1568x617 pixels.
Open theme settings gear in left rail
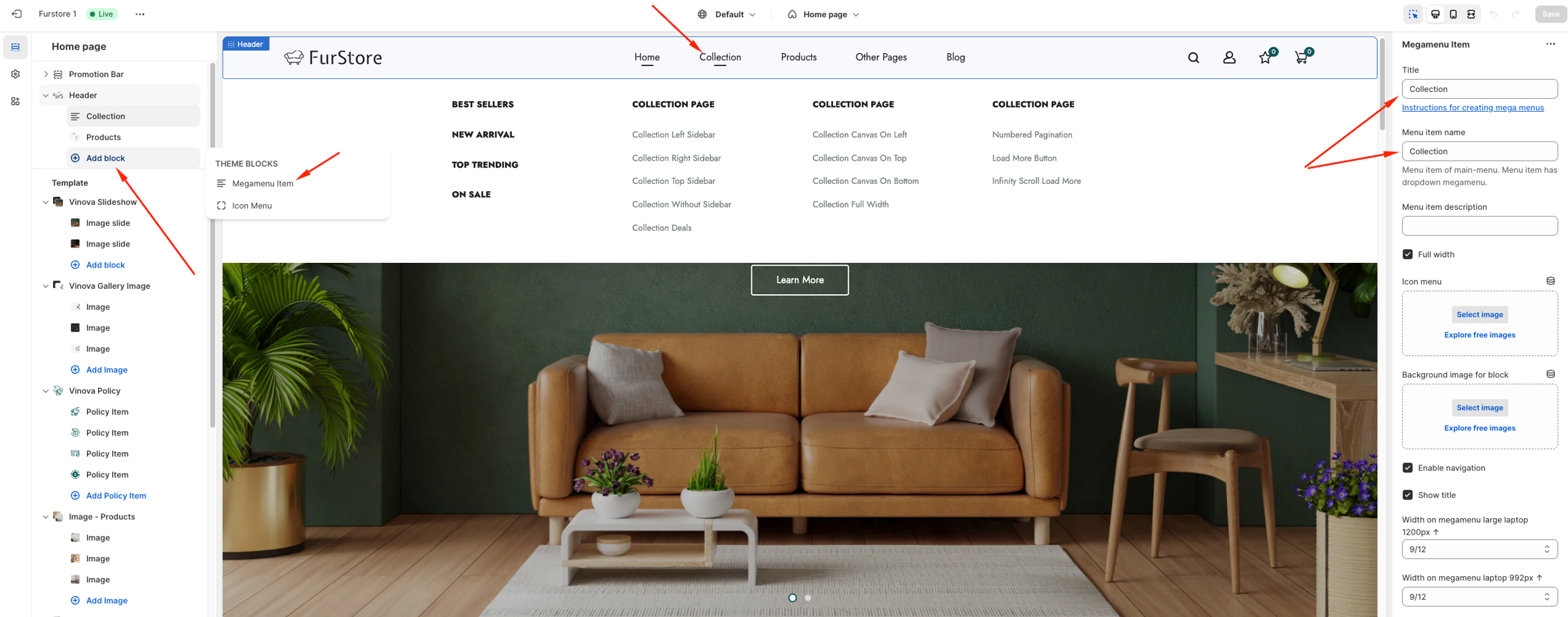pos(16,74)
